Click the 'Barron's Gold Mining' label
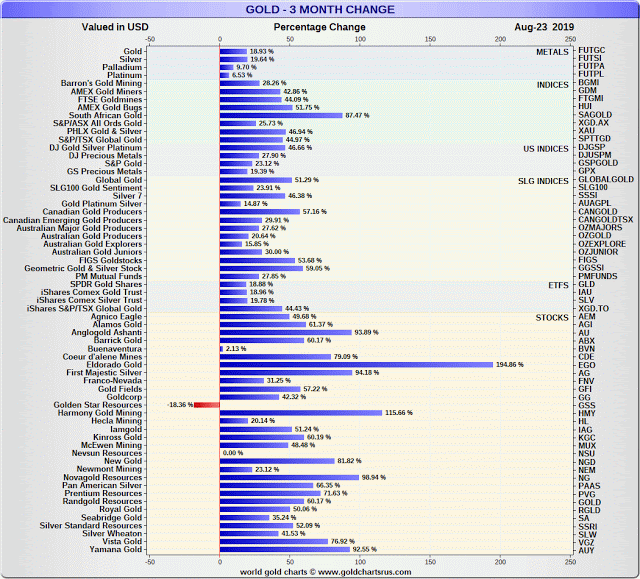 [101, 83]
